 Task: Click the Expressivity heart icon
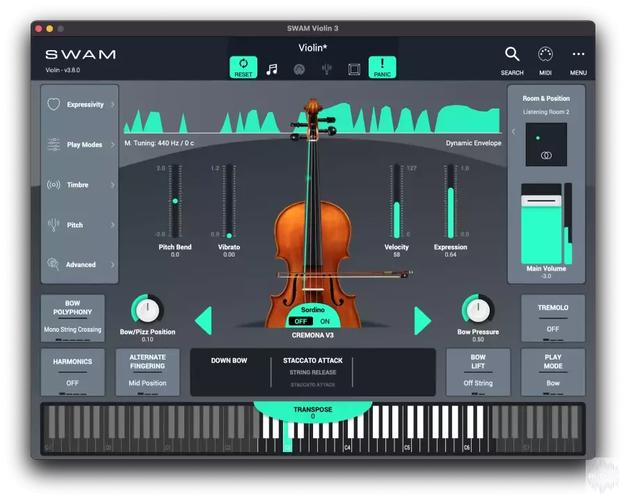pos(53,104)
